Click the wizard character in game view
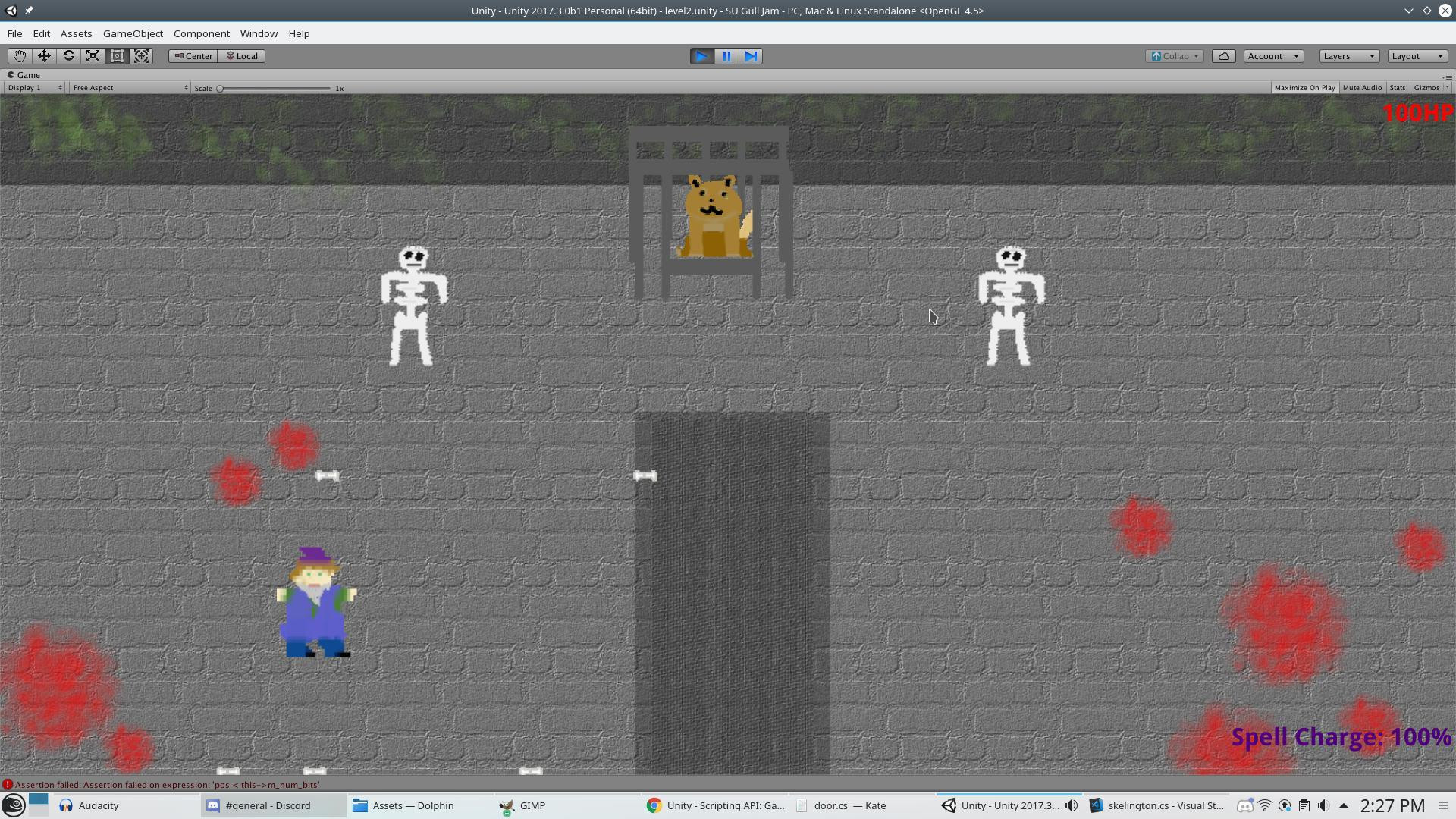The height and width of the screenshot is (819, 1456). coord(315,603)
